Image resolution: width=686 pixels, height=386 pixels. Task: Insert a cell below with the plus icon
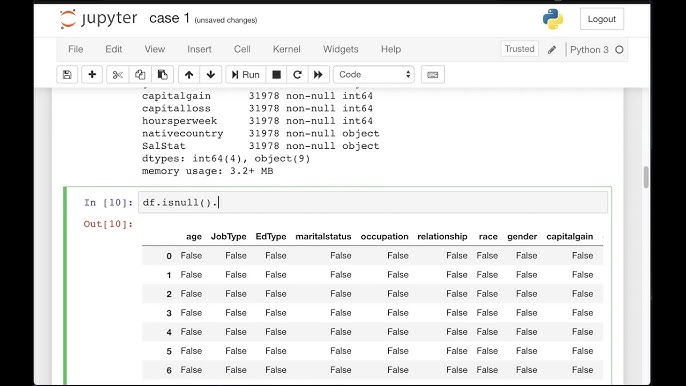pos(92,74)
